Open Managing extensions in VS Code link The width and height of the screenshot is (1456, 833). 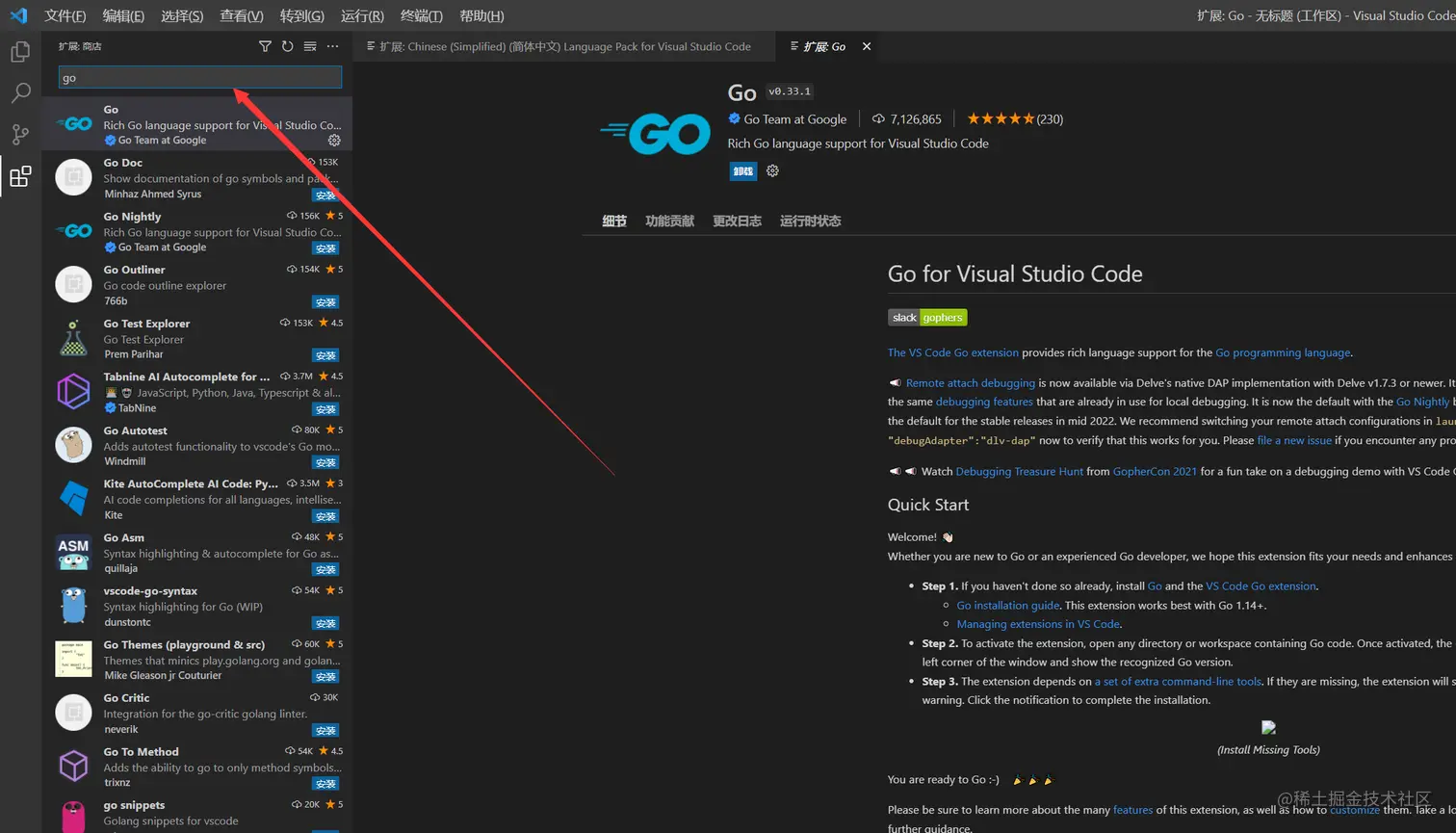coord(1038,624)
